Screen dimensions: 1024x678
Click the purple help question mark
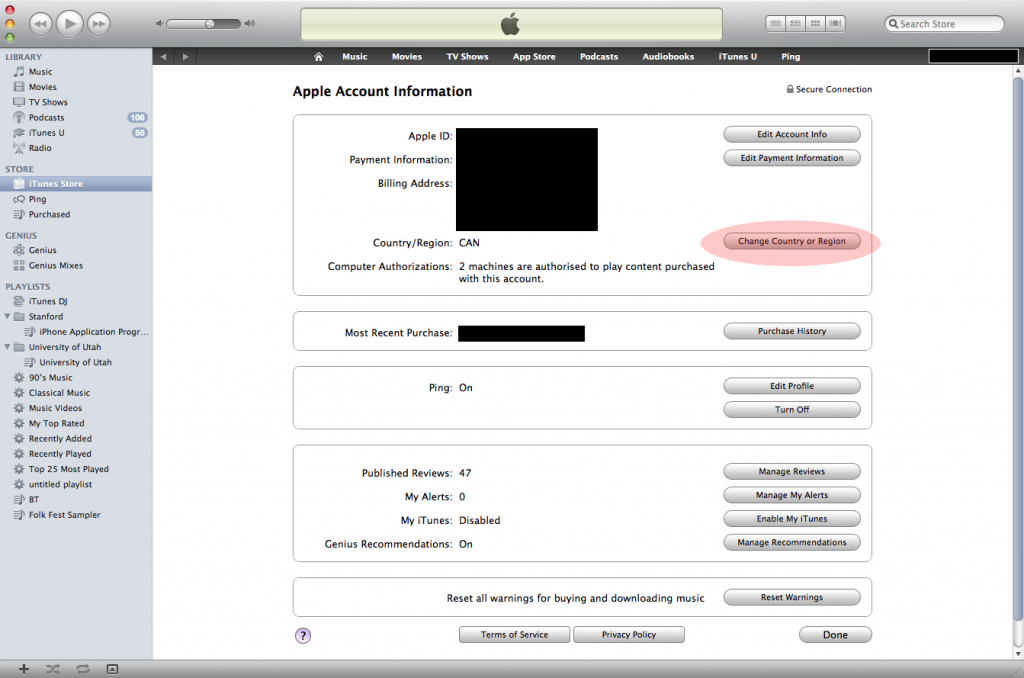[303, 636]
